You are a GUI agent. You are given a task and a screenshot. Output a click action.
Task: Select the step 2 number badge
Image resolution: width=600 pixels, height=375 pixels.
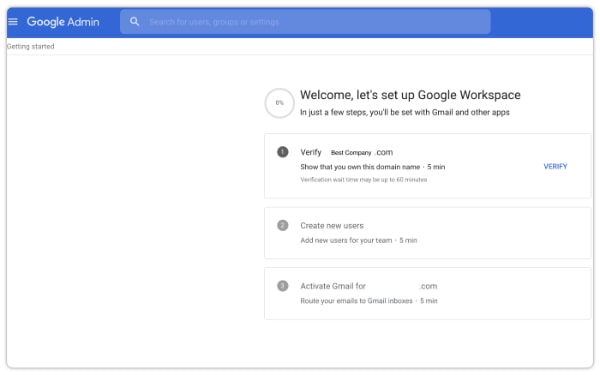point(282,225)
